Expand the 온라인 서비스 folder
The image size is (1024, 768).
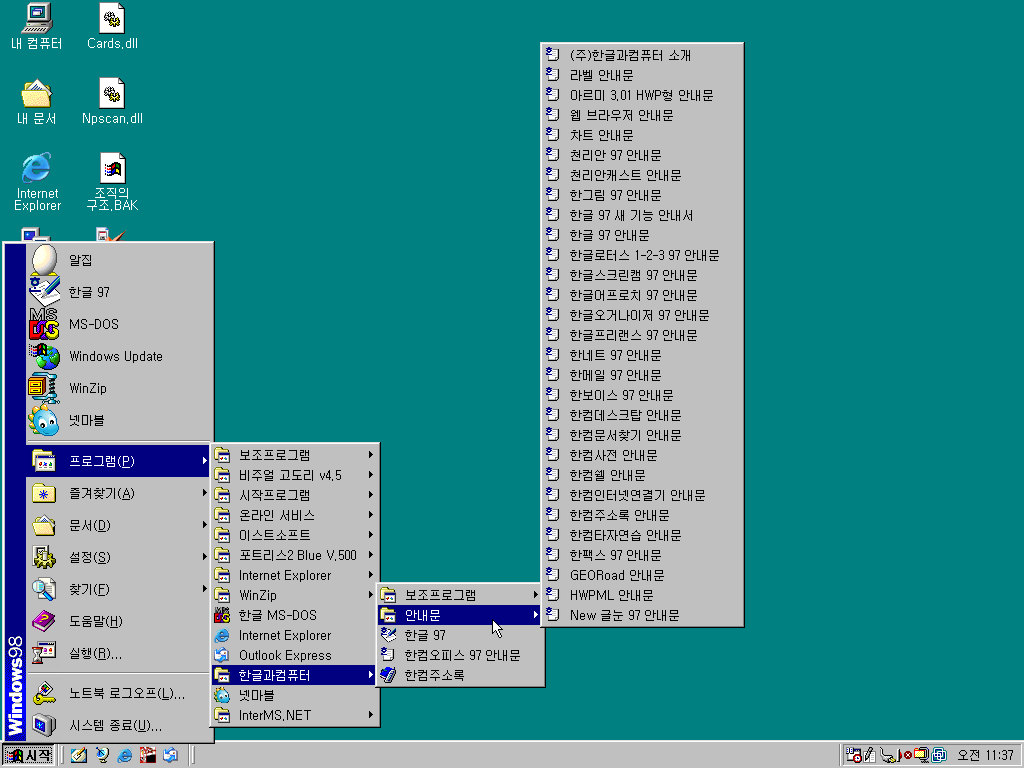click(295, 515)
